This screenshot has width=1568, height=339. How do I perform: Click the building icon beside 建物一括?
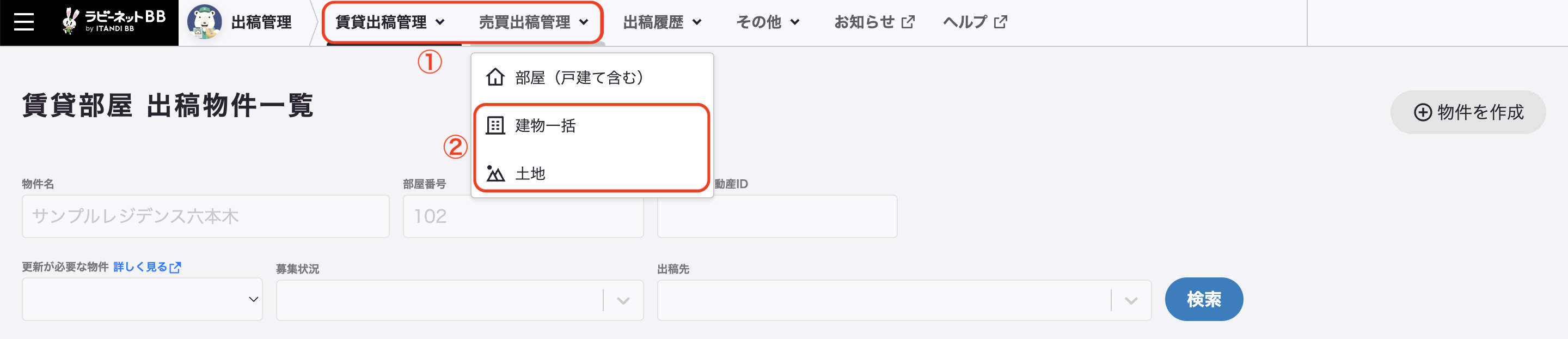[x=495, y=125]
